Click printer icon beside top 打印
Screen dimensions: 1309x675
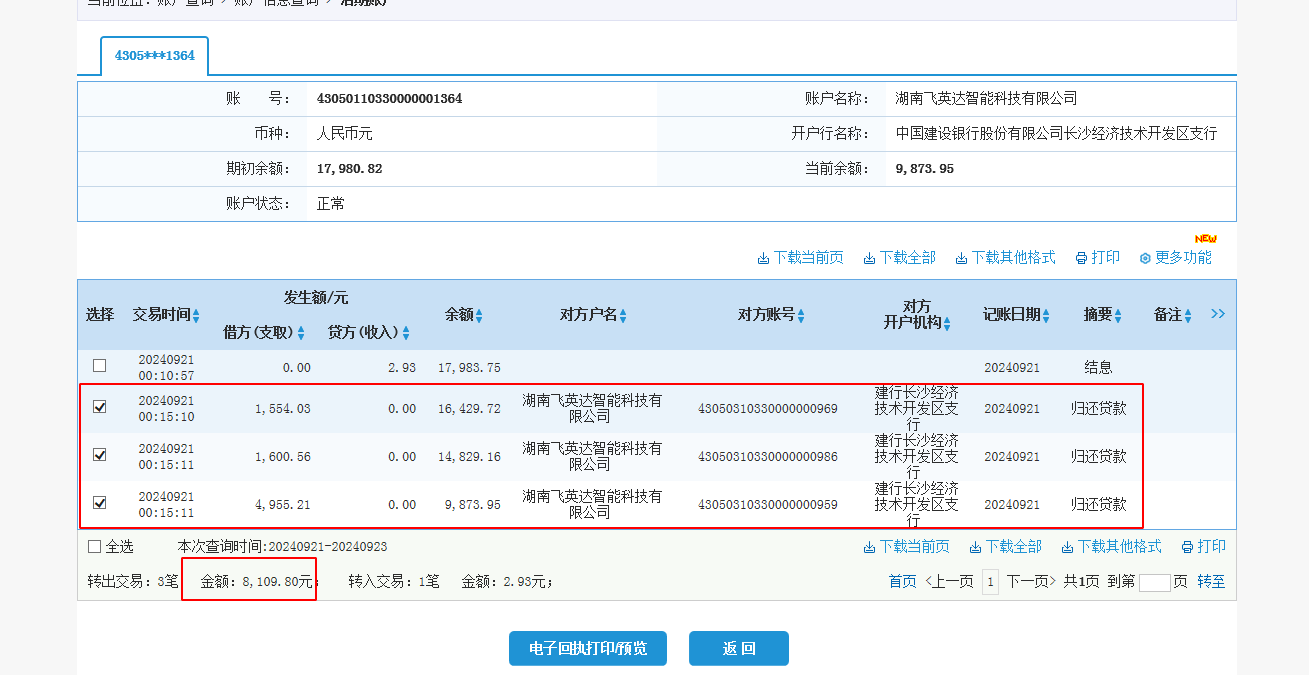(x=1081, y=259)
